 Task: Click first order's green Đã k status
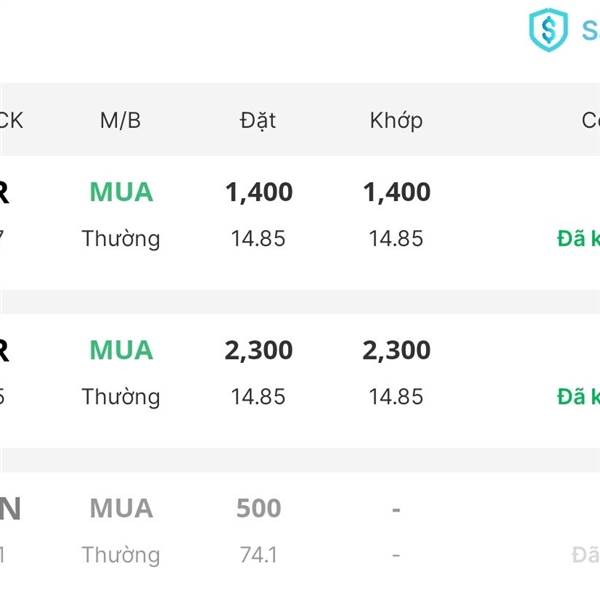(x=578, y=239)
